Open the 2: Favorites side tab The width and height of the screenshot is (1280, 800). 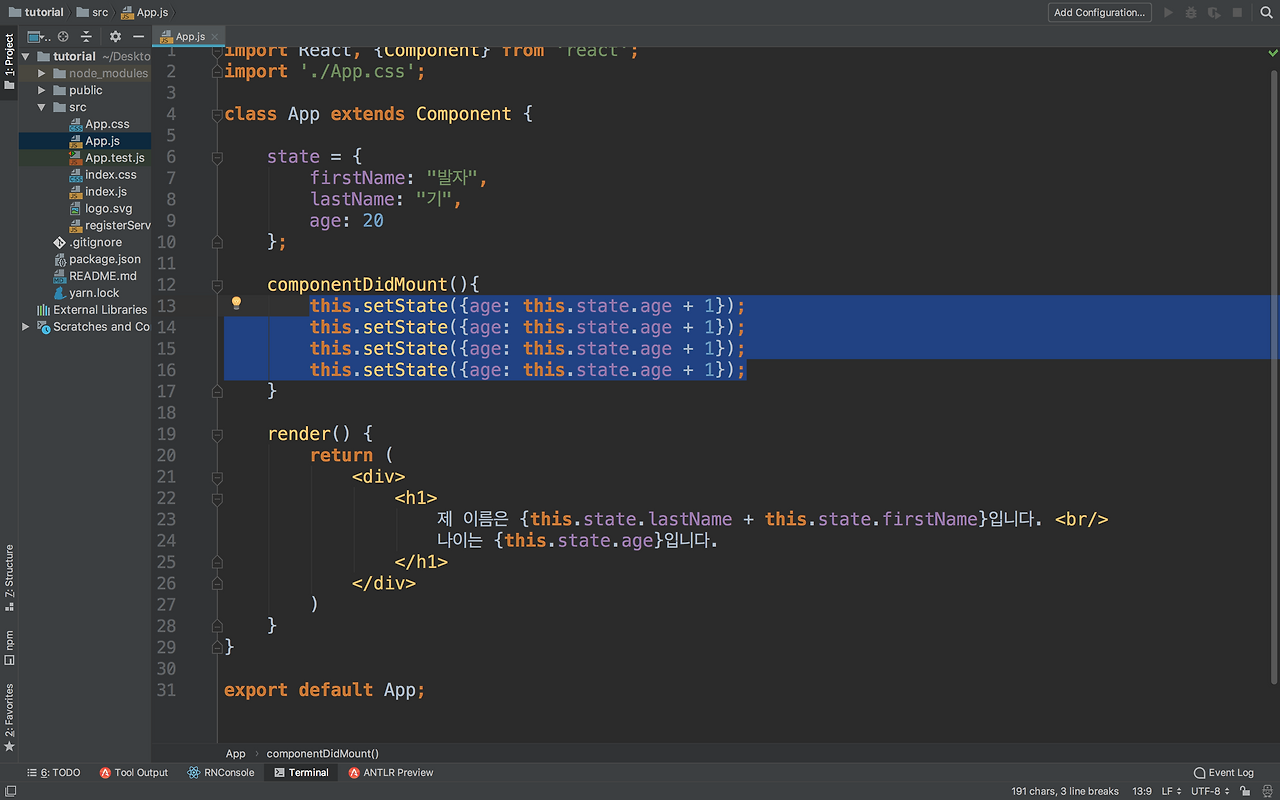[x=9, y=717]
